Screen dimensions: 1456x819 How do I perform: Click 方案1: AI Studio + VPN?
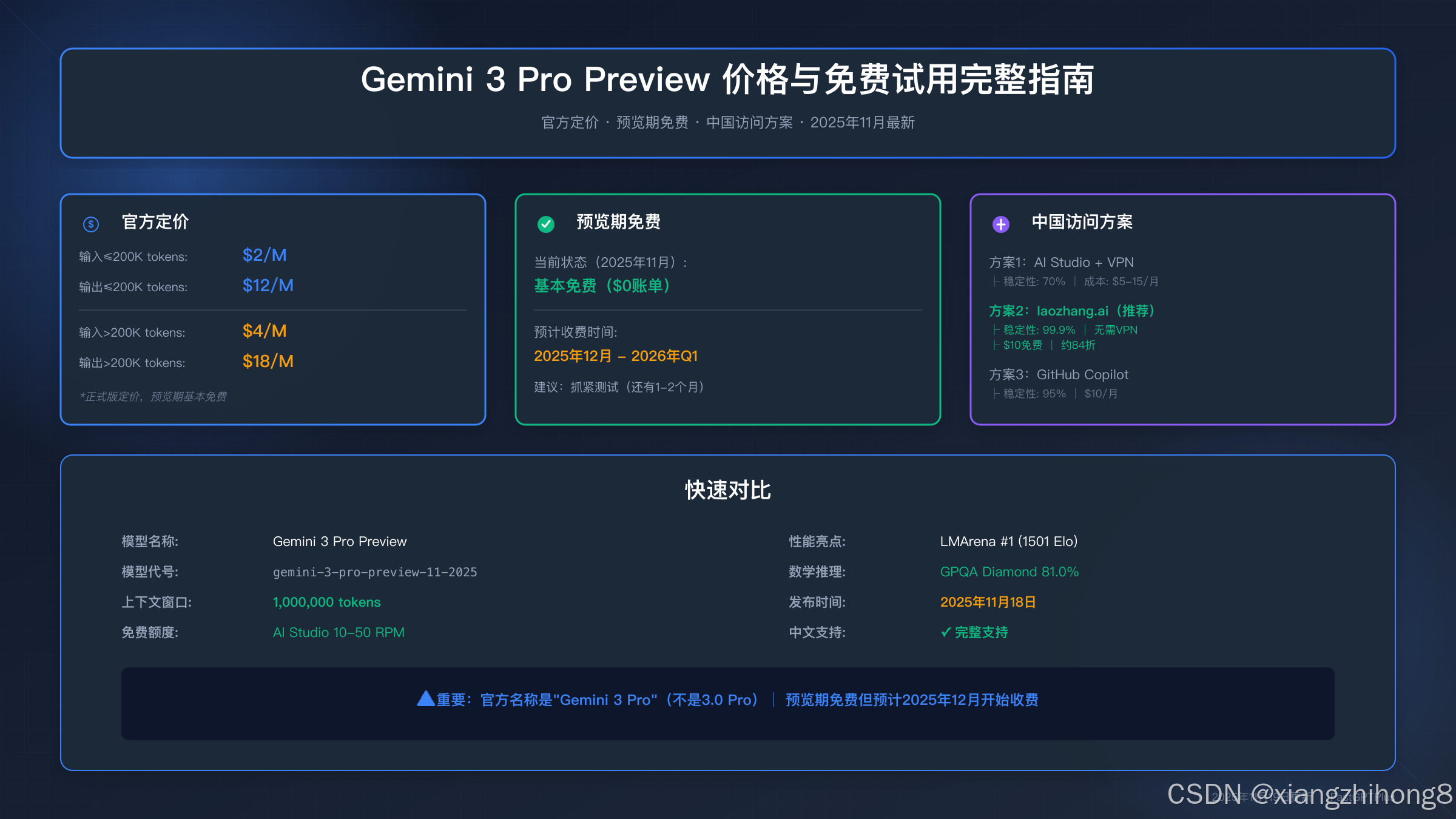[1061, 262]
